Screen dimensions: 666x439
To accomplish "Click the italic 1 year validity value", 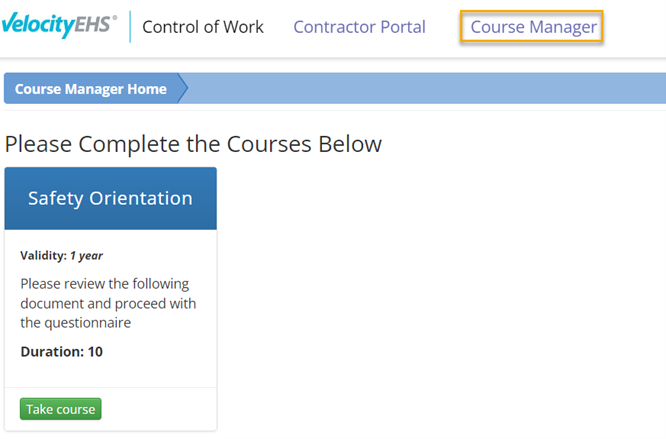I will point(86,256).
